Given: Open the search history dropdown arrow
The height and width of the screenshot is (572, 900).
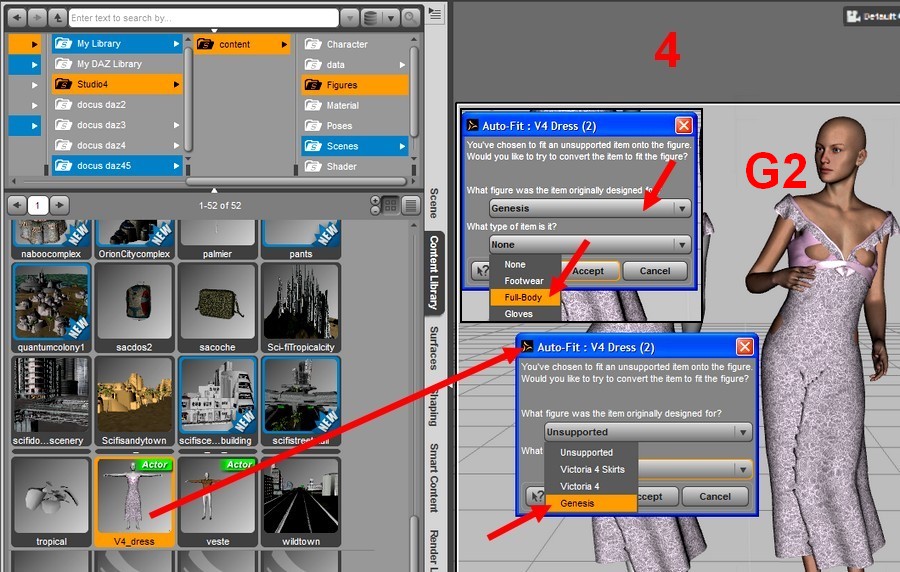Looking at the screenshot, I should (x=350, y=18).
